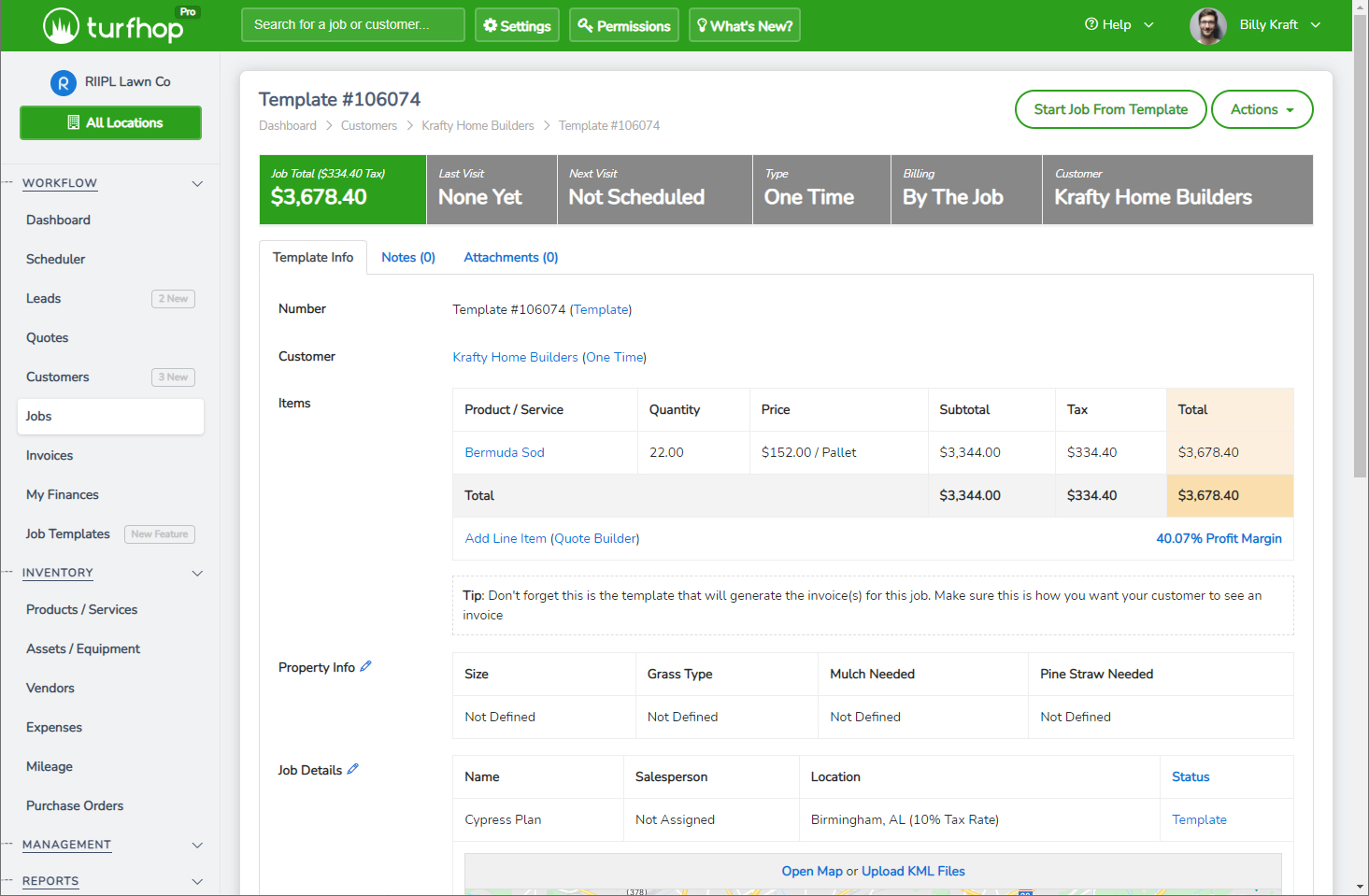Open the Bermuda Sod product link
1369x896 pixels.
[505, 452]
